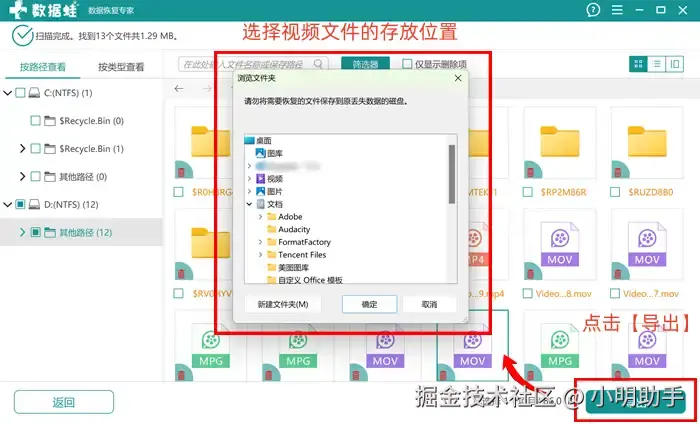Expand the 图片 folder node
Image resolution: width=700 pixels, height=425 pixels.
point(250,192)
